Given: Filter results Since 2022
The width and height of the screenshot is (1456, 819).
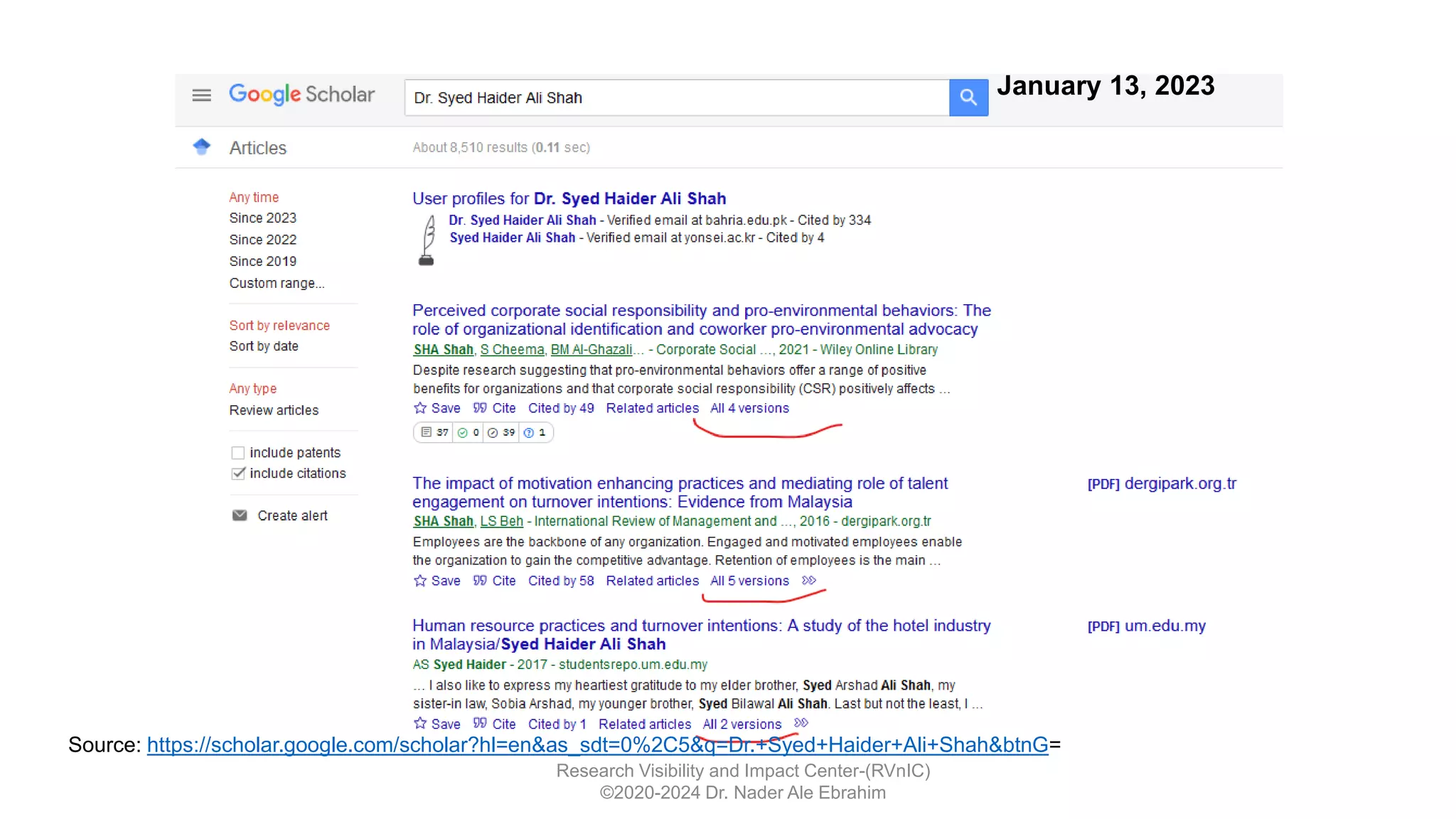Looking at the screenshot, I should tap(262, 240).
